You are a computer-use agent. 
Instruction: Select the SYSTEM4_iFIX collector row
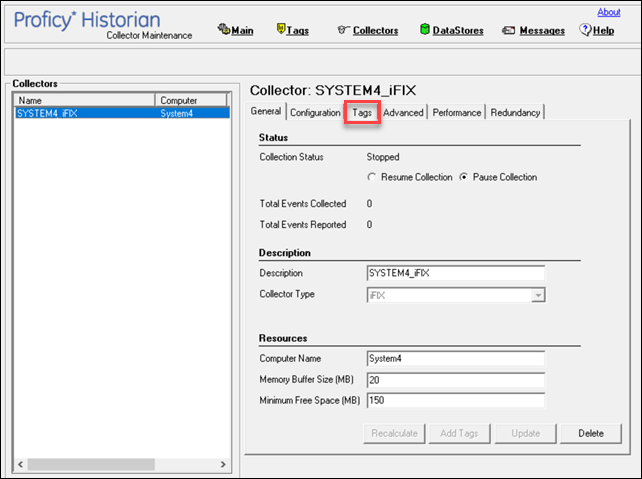[122, 113]
